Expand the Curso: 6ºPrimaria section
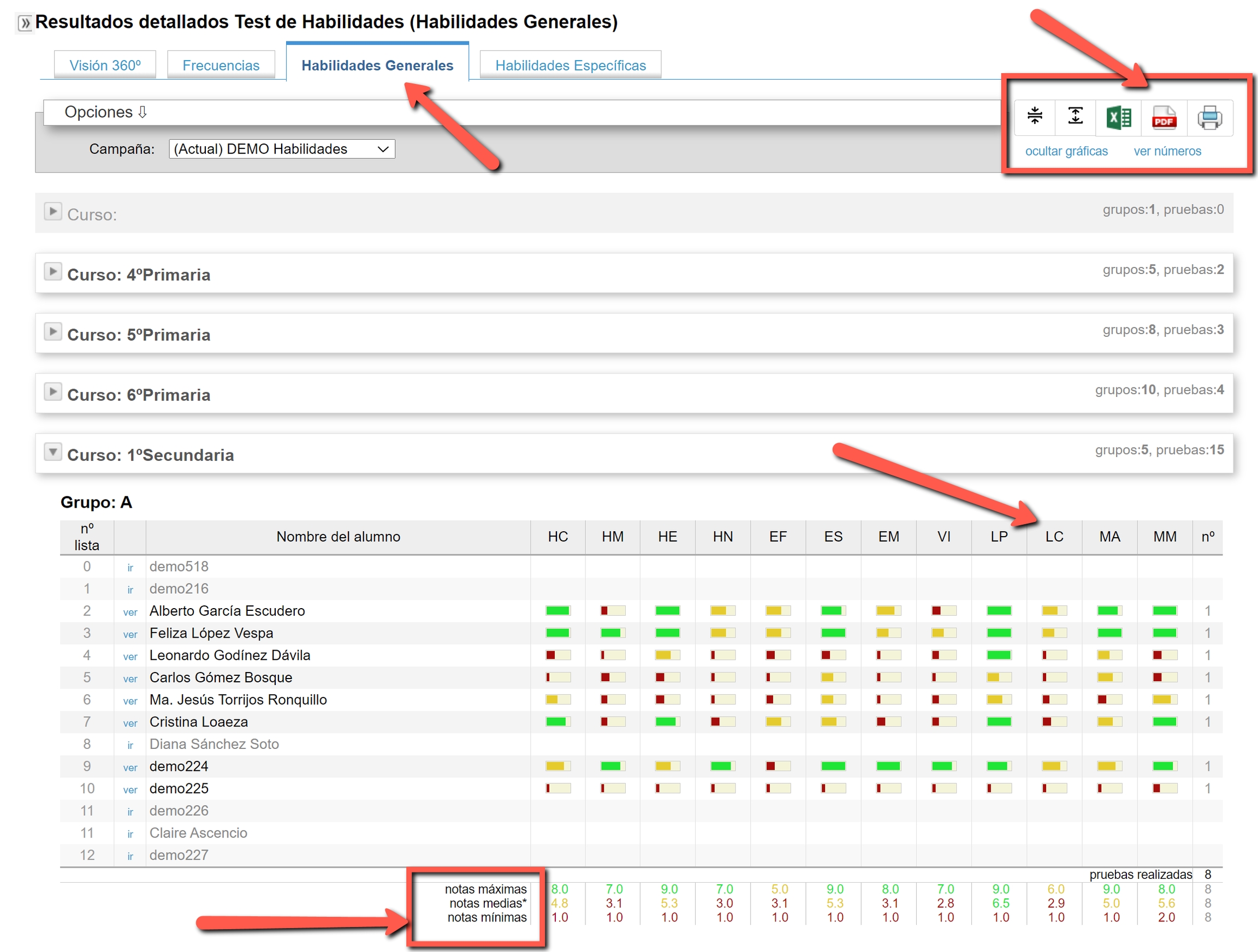 coord(53,392)
